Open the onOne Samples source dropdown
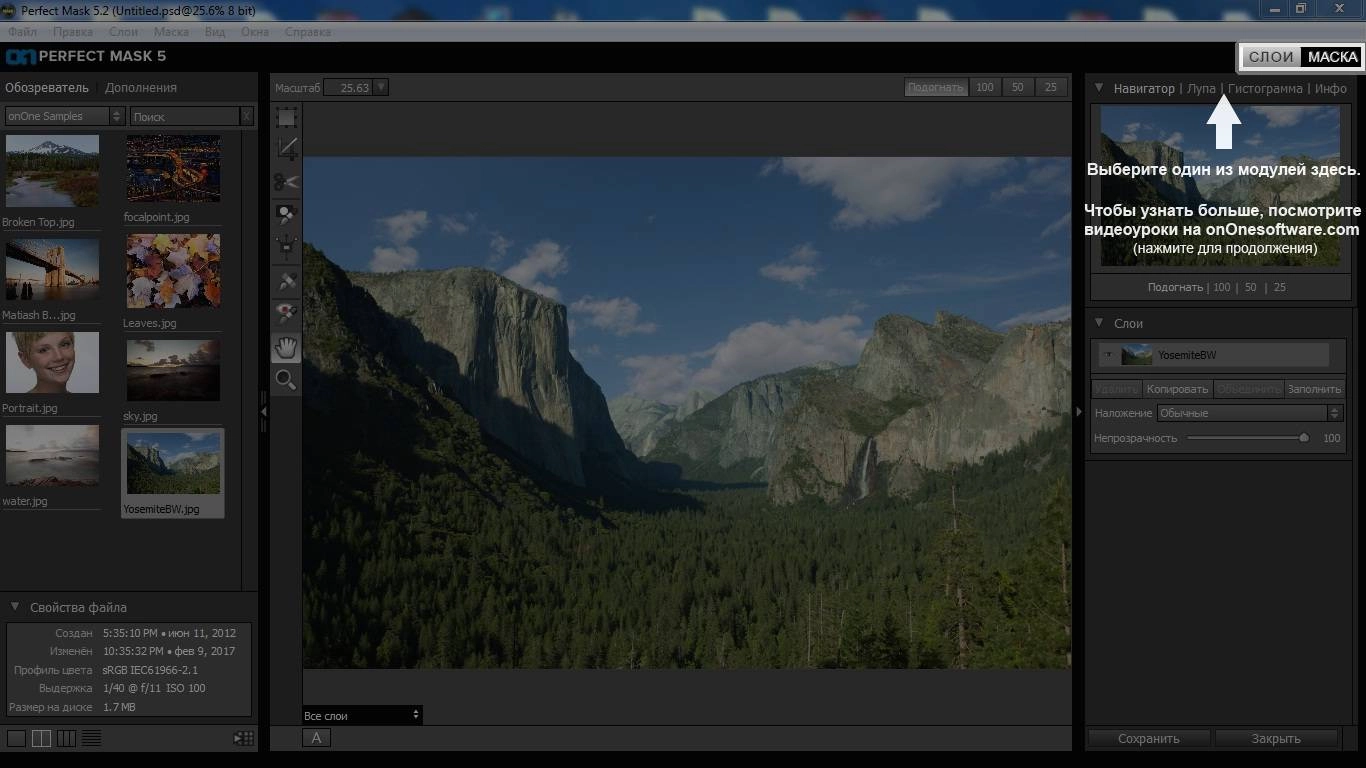Image resolution: width=1366 pixels, height=768 pixels. click(x=64, y=116)
